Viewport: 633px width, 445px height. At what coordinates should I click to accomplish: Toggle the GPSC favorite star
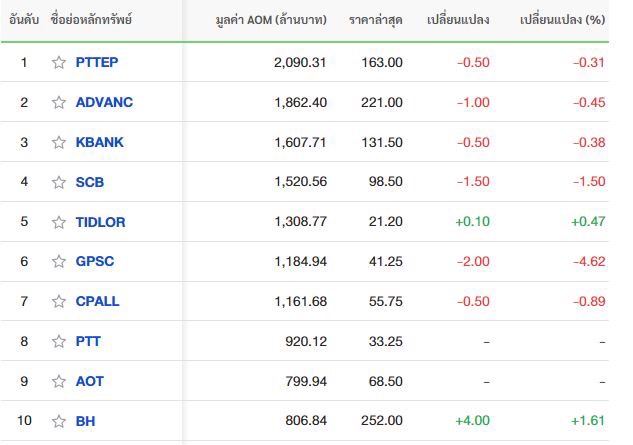coord(59,261)
